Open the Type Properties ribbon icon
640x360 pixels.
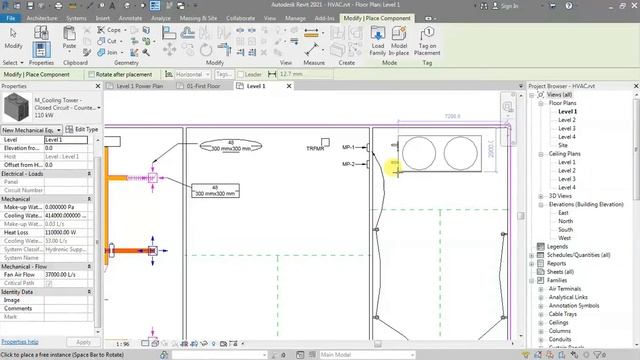(x=41, y=33)
